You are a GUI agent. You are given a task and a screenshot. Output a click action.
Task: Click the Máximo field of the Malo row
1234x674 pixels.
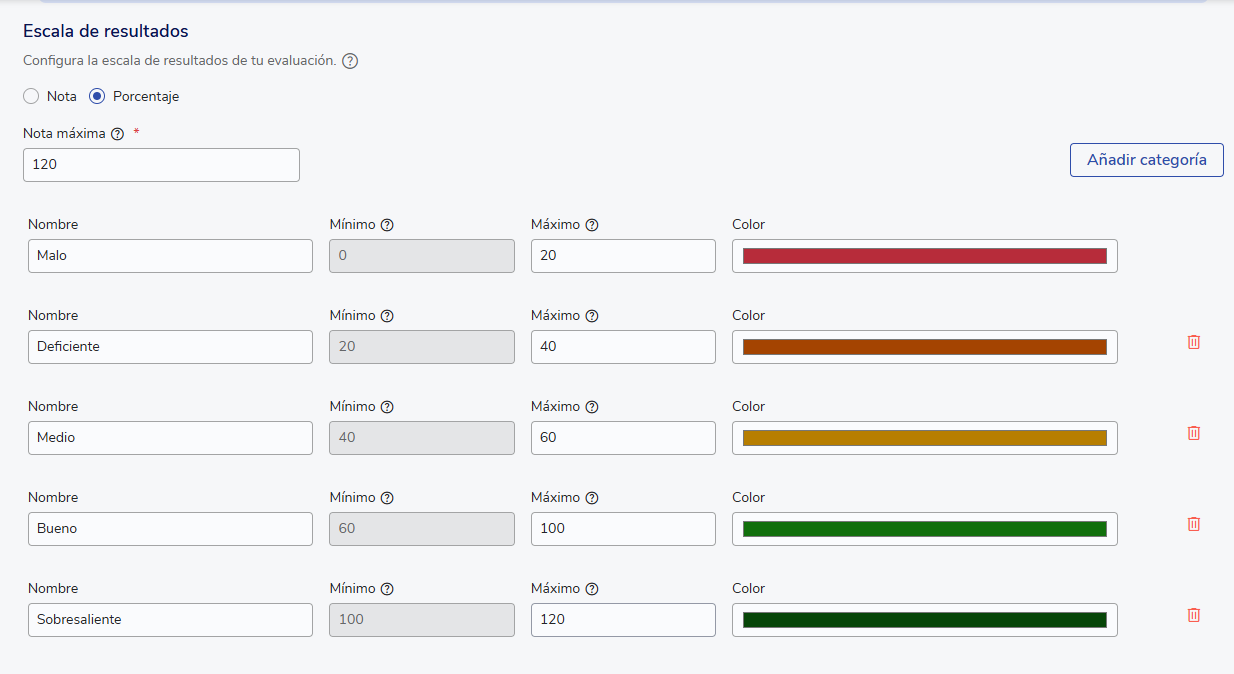pos(623,256)
